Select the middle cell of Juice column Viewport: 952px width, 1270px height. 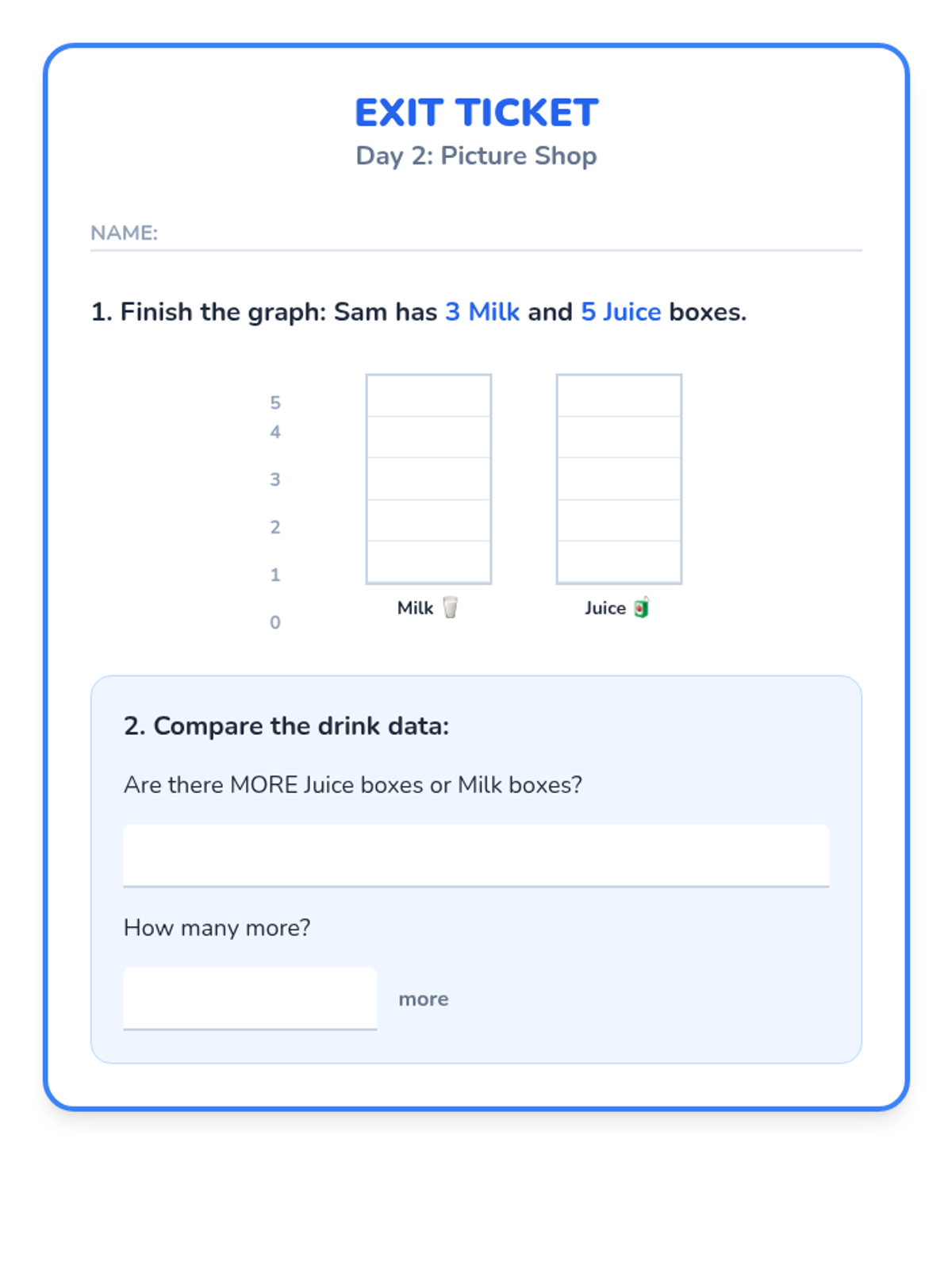[x=619, y=479]
